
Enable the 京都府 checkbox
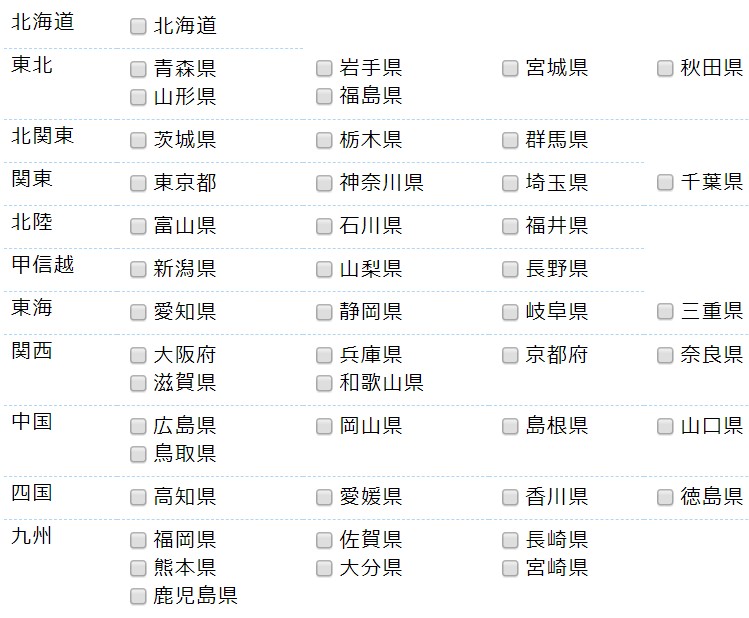[510, 355]
